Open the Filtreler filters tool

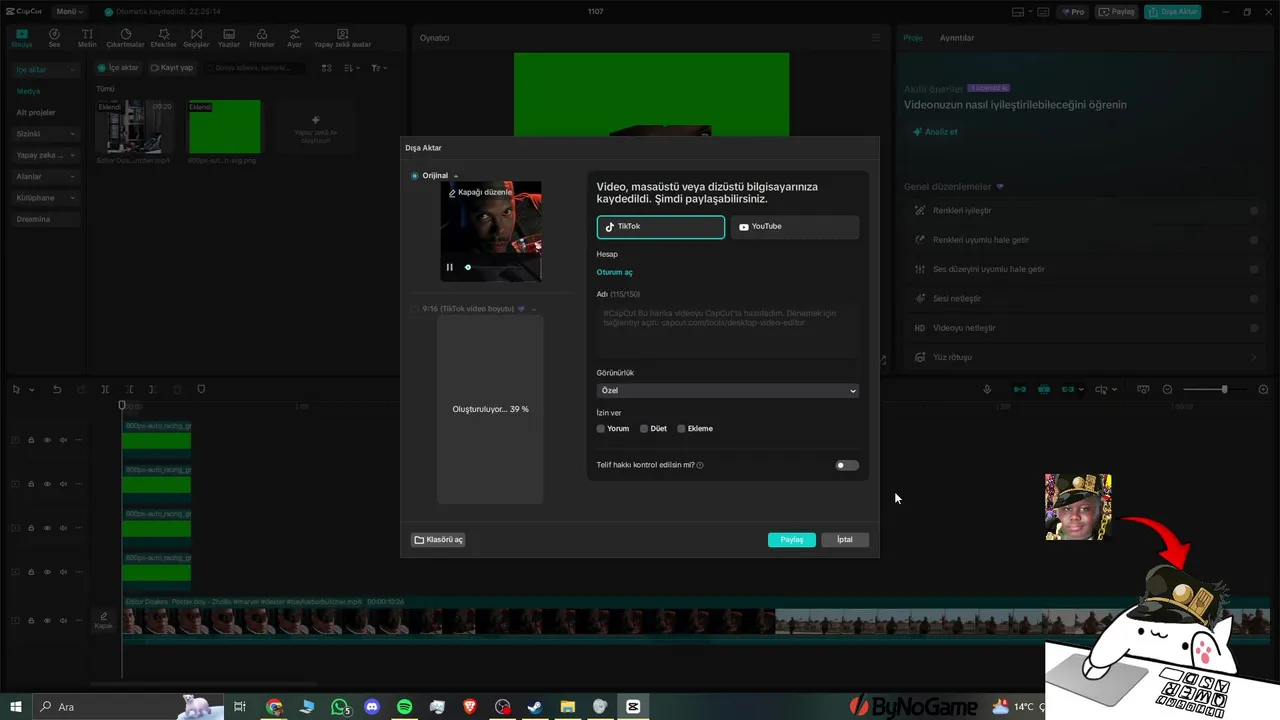[261, 38]
